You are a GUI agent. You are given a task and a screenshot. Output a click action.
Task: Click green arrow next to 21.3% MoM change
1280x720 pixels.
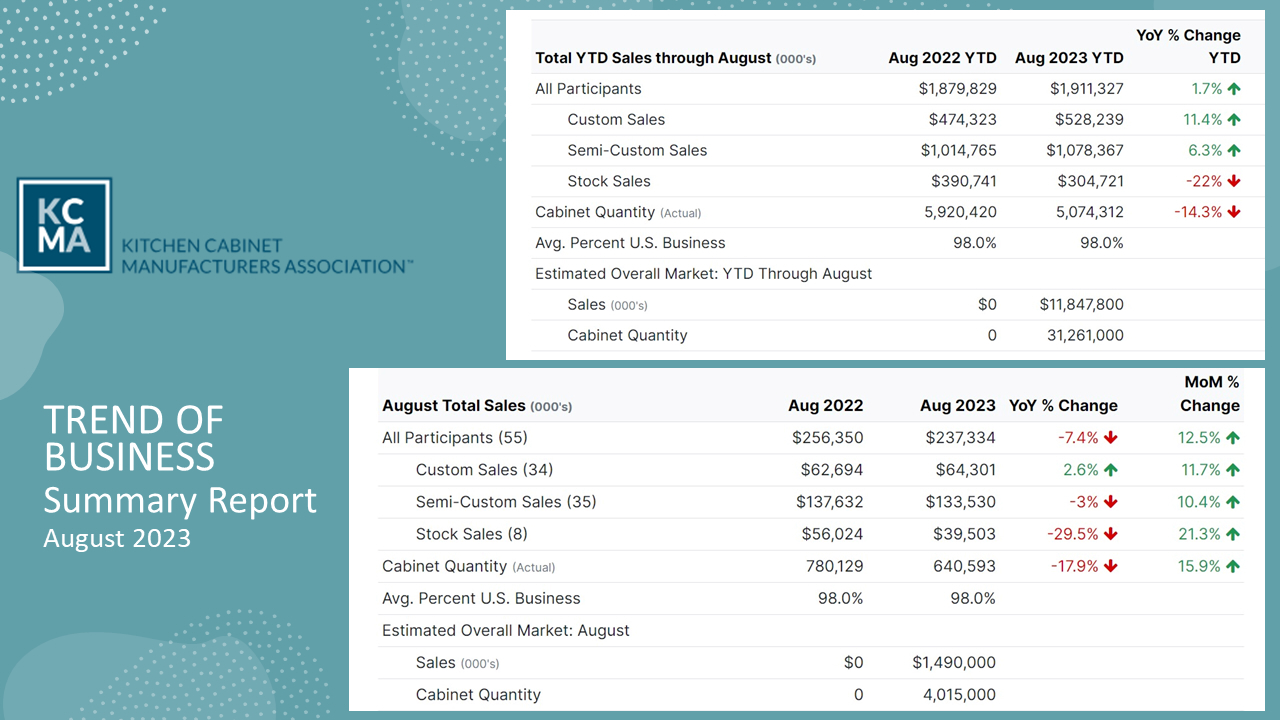[x=1233, y=534]
